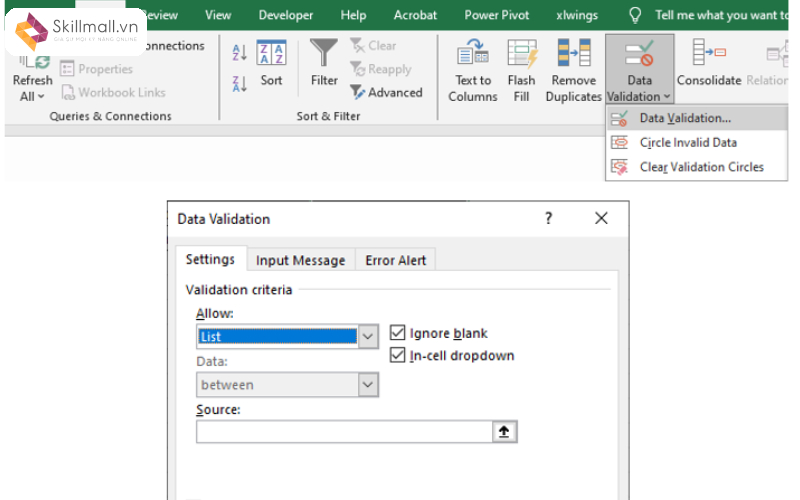Viewport: 800px width, 500px height.
Task: Click Remove Duplicates
Action: (573, 70)
